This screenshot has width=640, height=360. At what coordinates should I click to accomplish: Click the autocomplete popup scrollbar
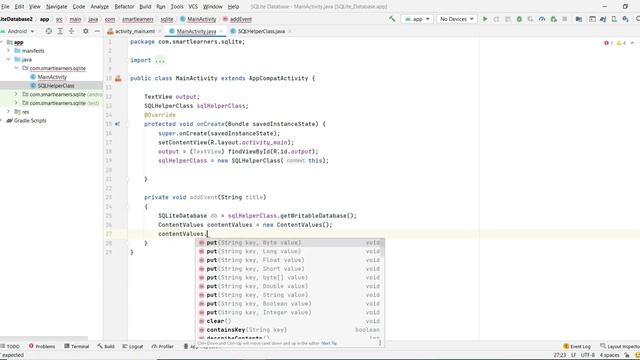point(382,248)
